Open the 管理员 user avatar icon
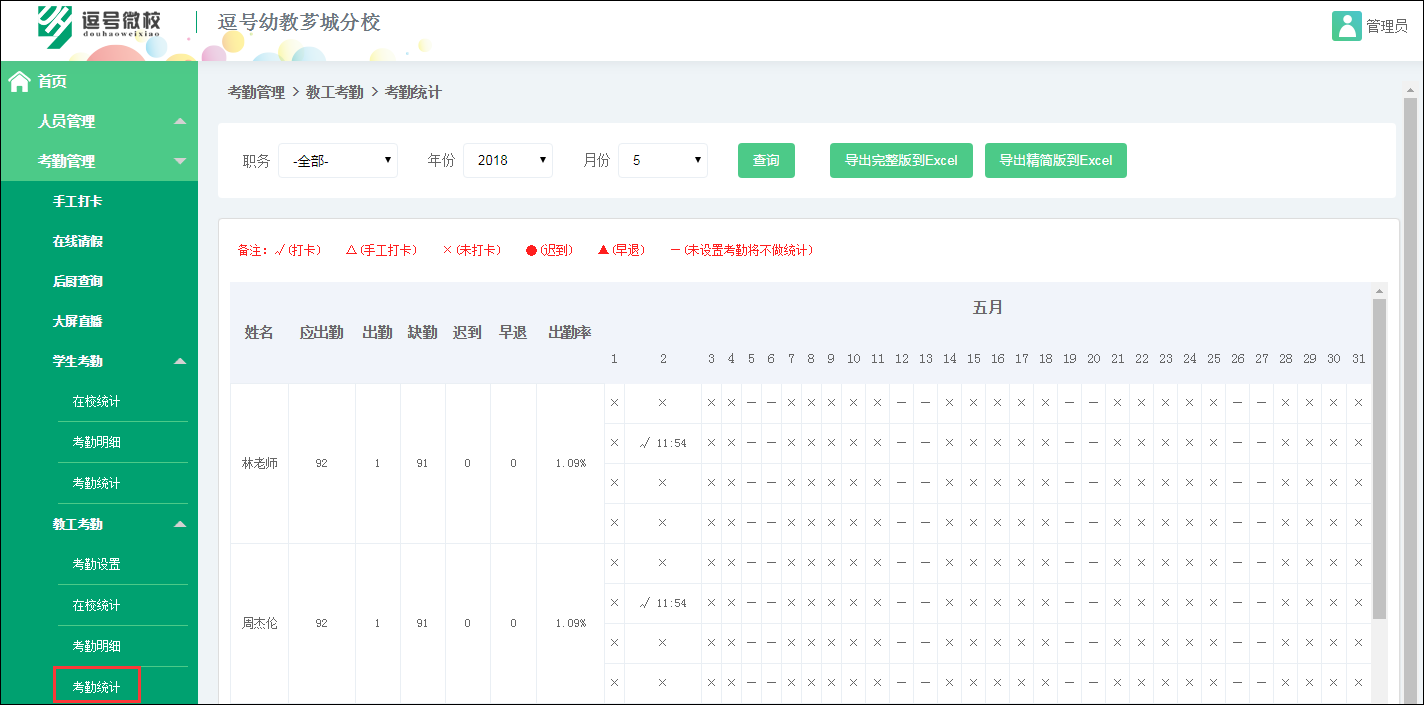 click(x=1345, y=25)
